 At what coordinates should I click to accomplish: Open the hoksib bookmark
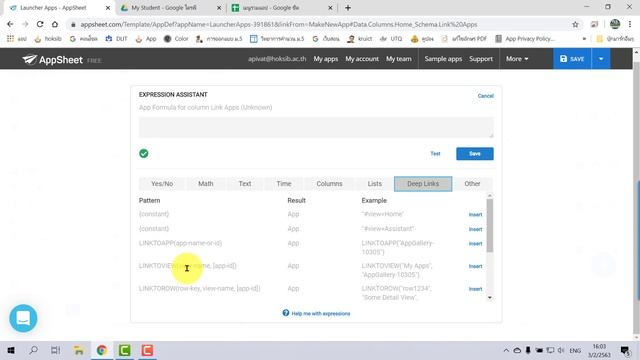(x=48, y=39)
